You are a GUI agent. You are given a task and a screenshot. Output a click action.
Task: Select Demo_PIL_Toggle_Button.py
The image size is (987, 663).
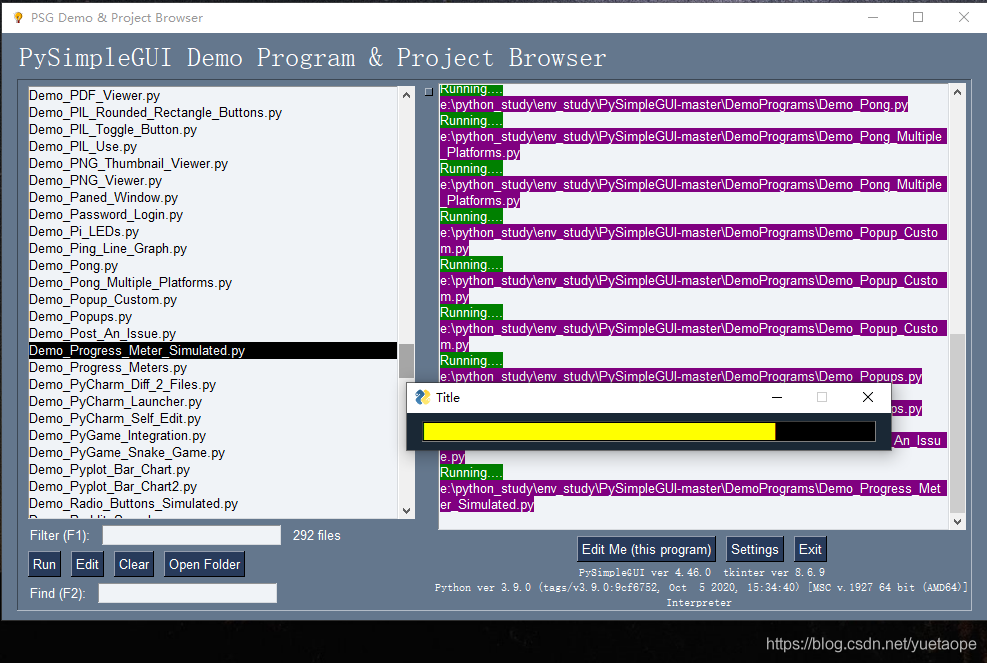pyautogui.click(x=213, y=130)
